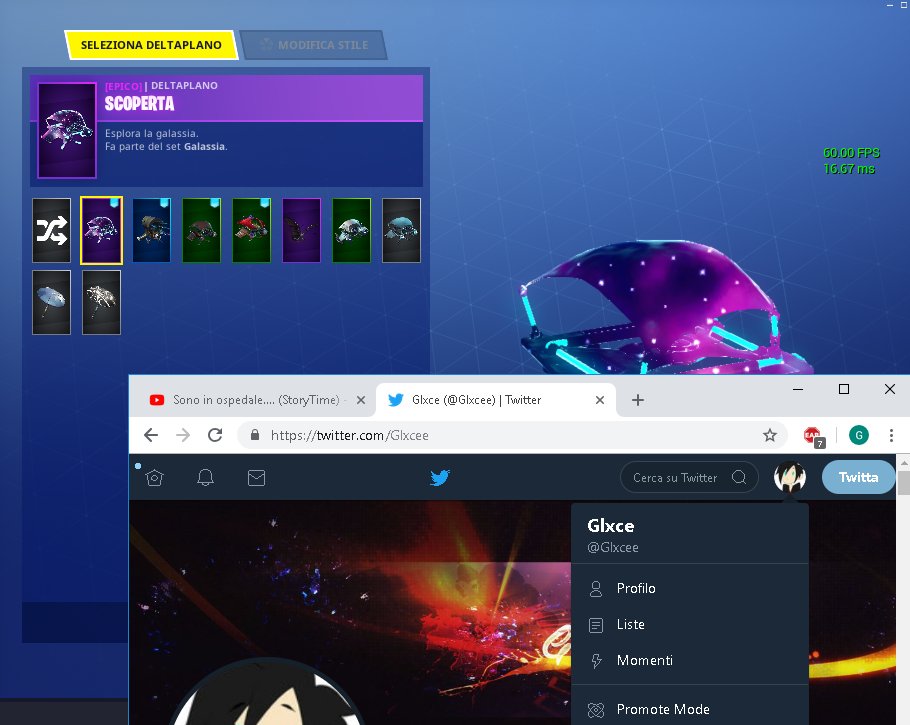Open Twitter notifications bell

tap(205, 478)
